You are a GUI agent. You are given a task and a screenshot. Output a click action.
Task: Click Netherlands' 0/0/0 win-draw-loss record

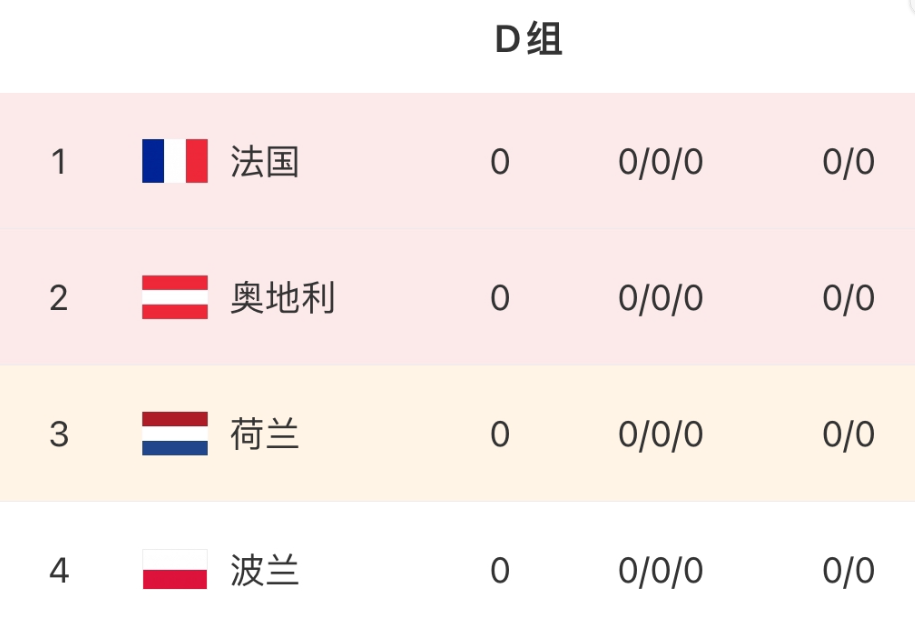tap(660, 434)
